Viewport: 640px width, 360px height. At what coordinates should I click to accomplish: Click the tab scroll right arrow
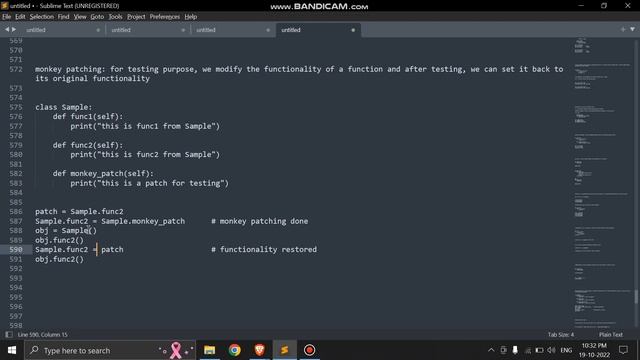pyautogui.click(x=14, y=29)
